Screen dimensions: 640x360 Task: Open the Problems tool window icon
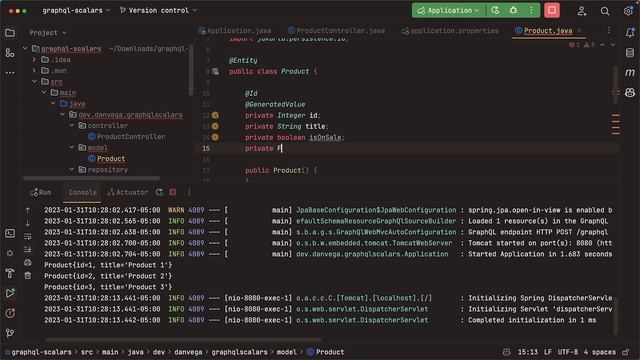(10, 313)
